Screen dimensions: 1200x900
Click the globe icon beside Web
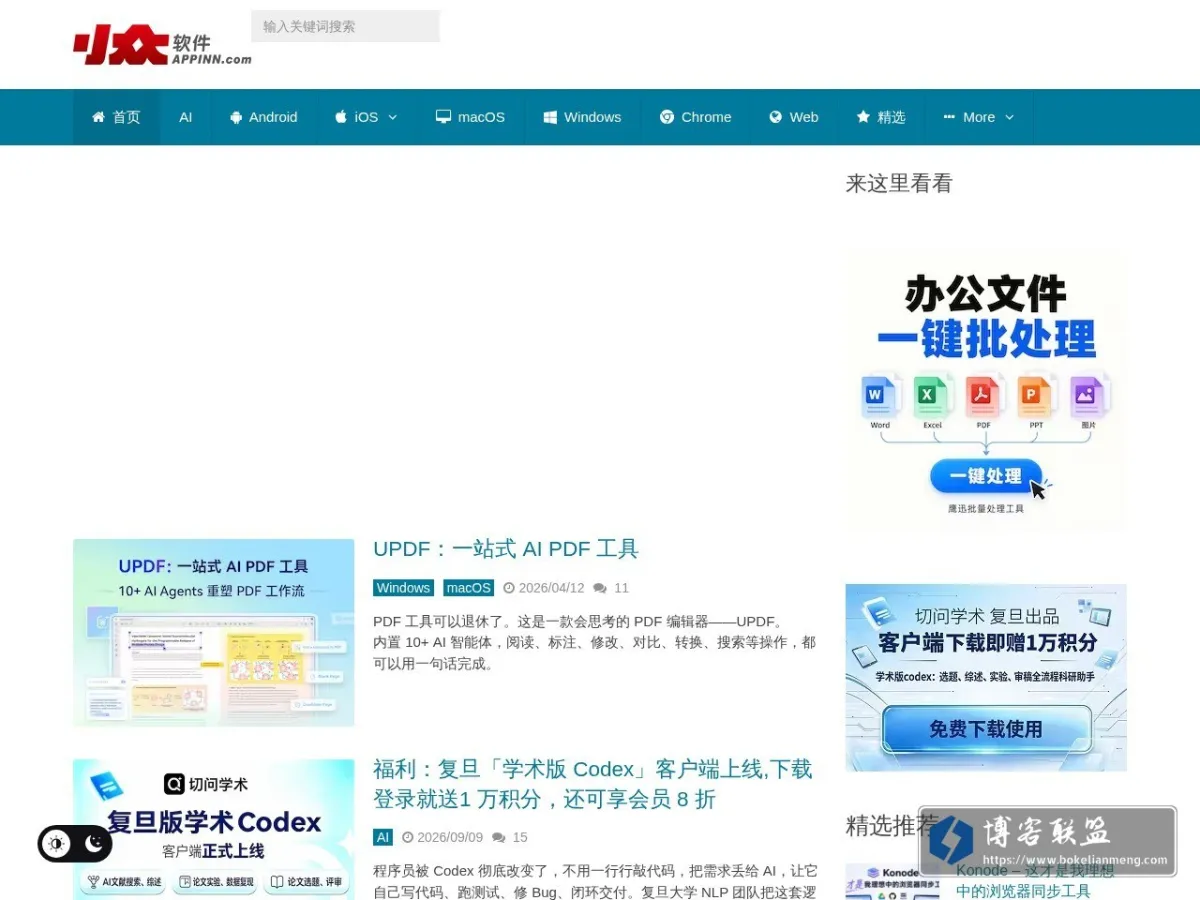click(775, 117)
